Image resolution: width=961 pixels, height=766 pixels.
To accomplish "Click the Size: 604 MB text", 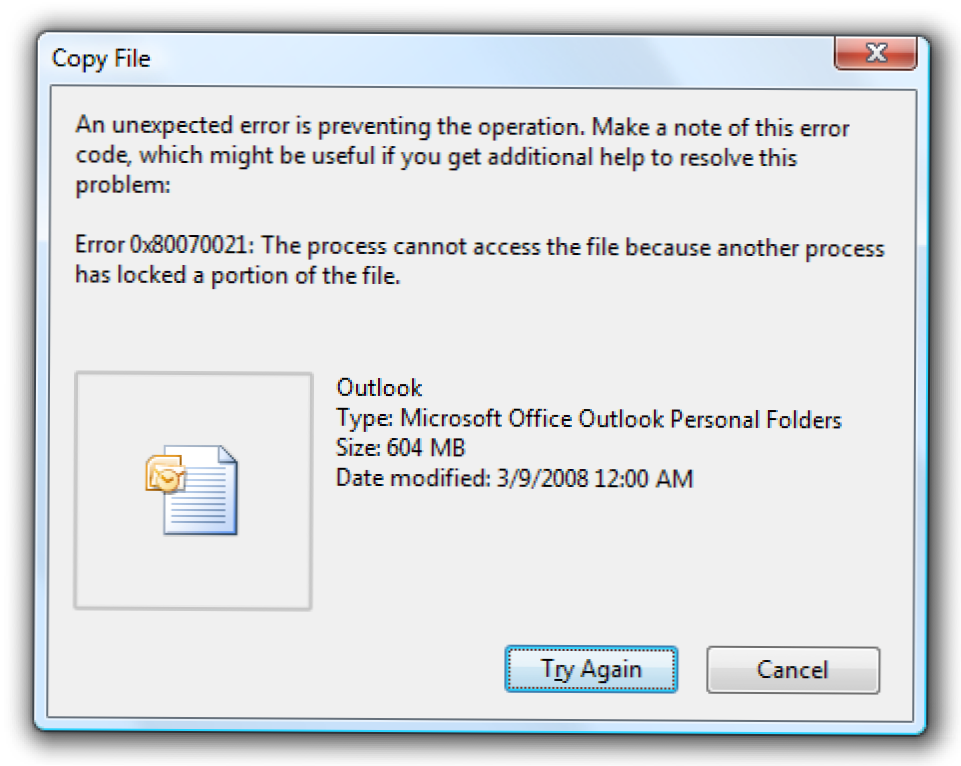I will click(400, 448).
